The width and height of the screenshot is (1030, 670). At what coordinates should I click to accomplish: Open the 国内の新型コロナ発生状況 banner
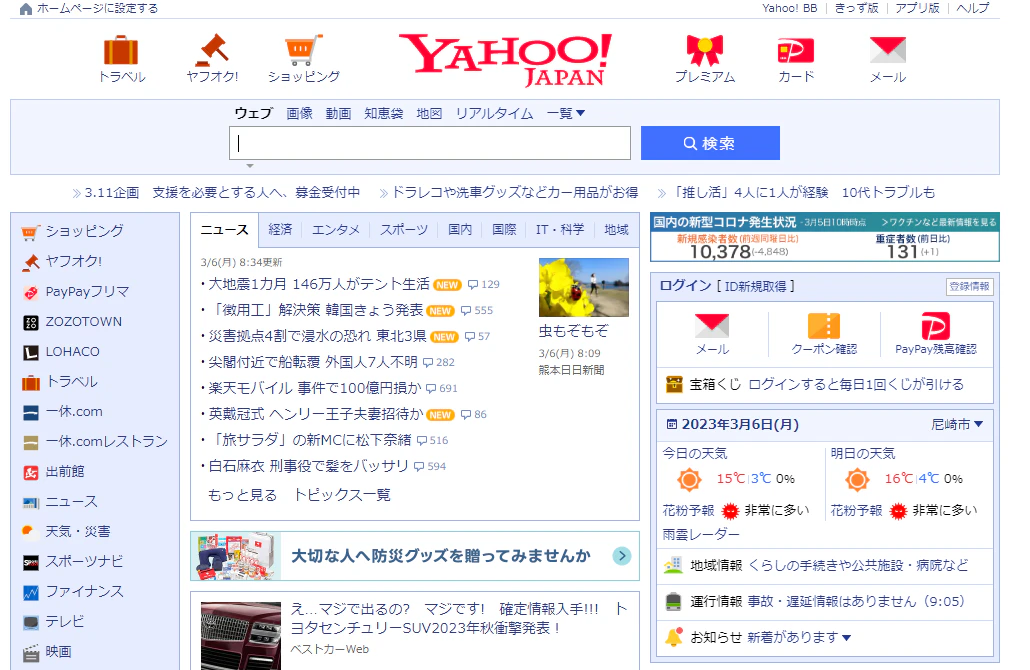pyautogui.click(x=824, y=237)
